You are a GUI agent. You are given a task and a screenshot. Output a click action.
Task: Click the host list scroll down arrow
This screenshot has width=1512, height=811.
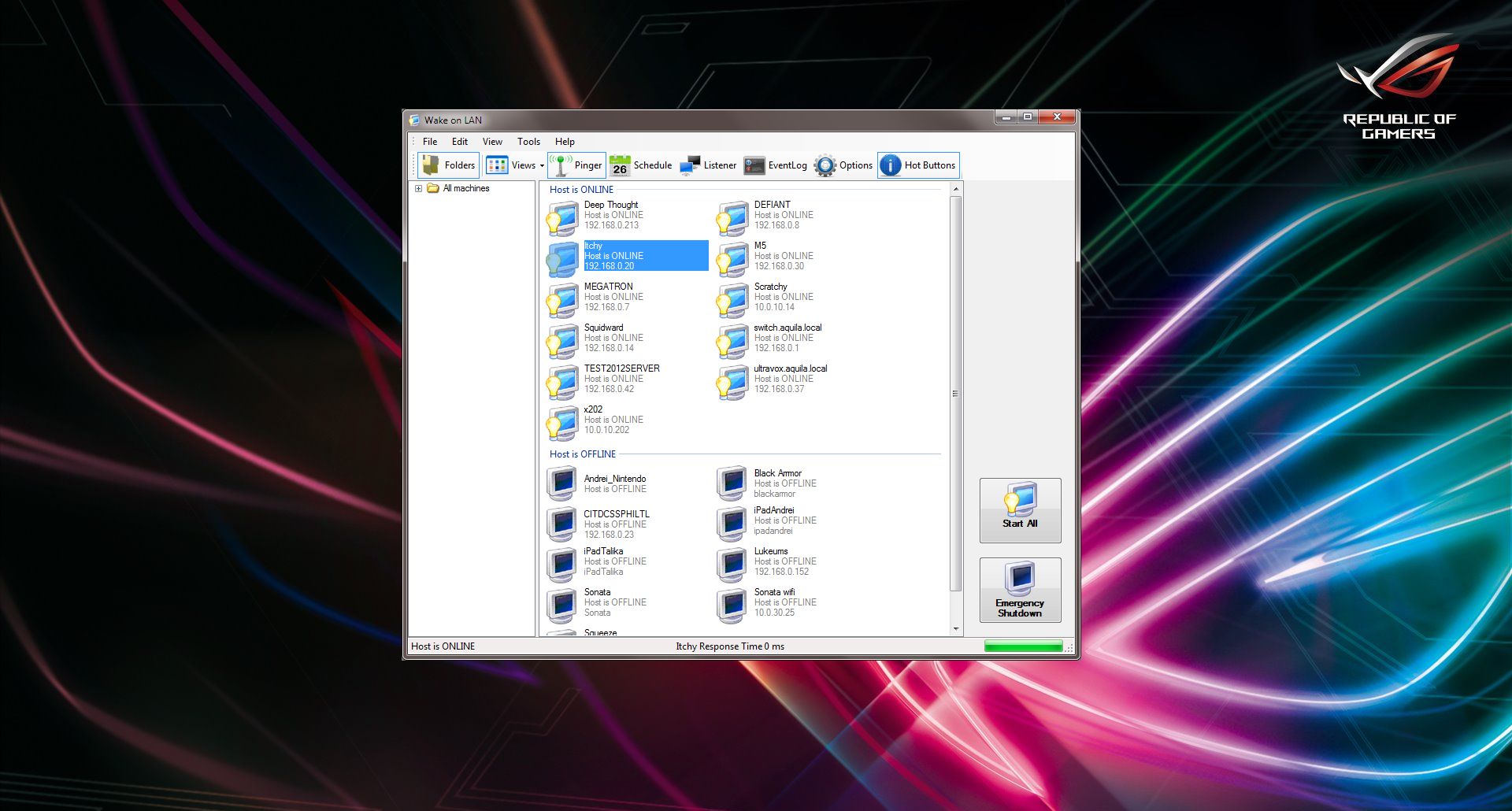[x=956, y=629]
